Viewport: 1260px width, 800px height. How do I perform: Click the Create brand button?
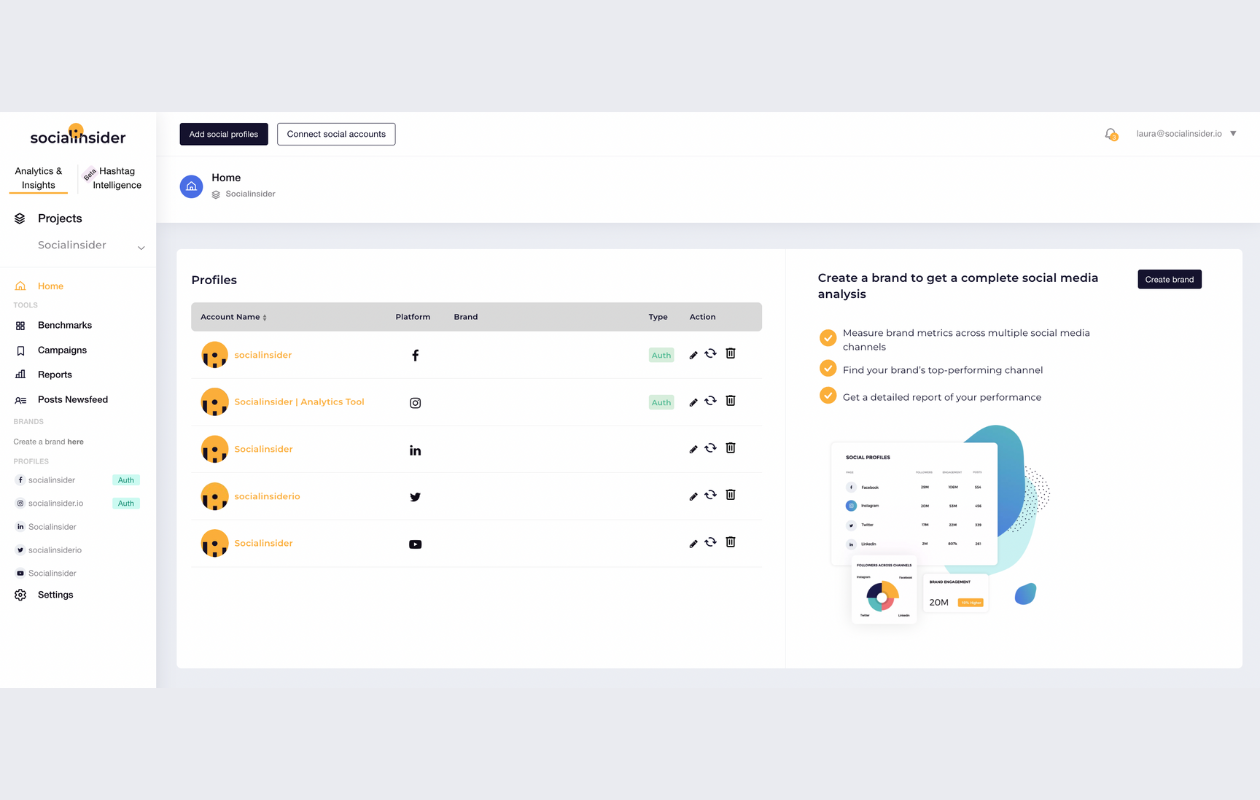(x=1169, y=279)
